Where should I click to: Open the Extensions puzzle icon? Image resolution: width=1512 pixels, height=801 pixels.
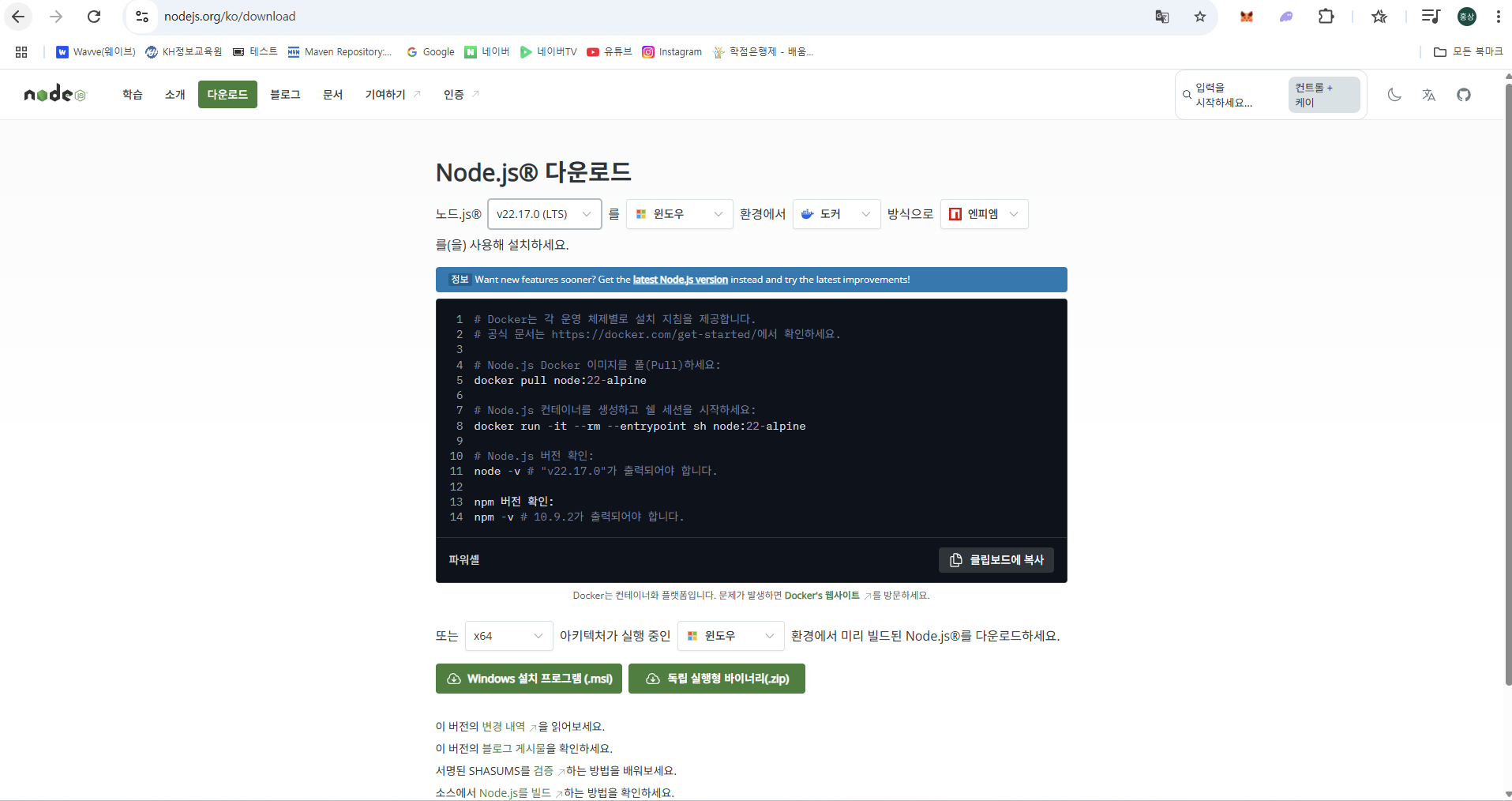pos(1326,17)
